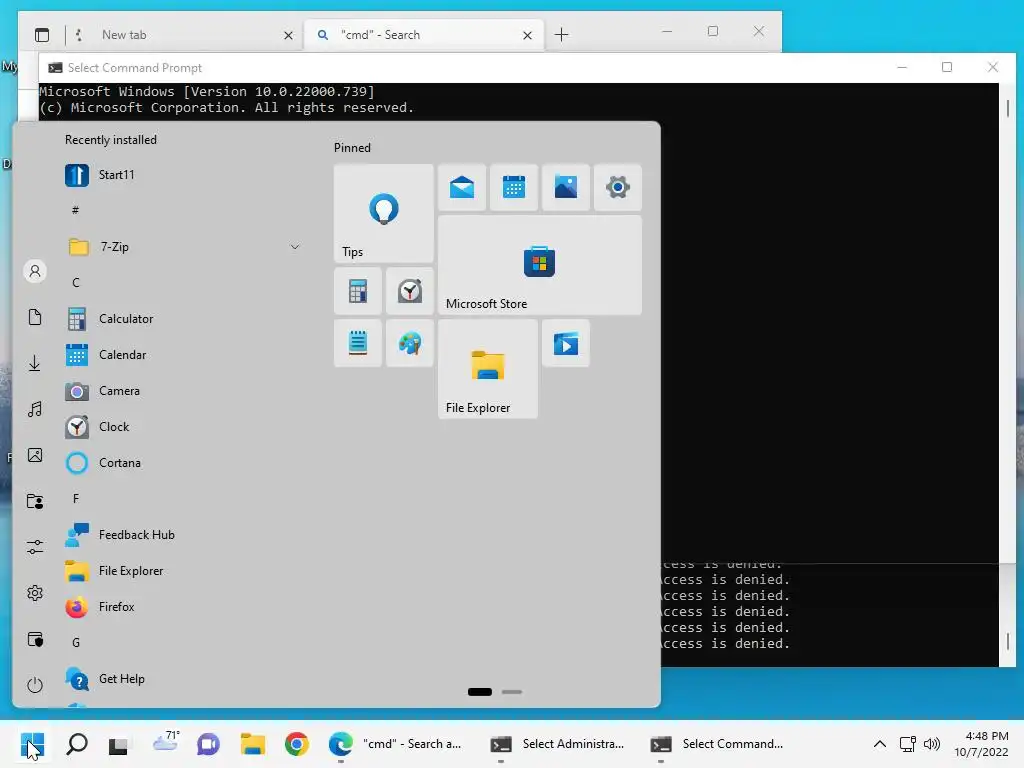Viewport: 1024px width, 768px height.
Task: Add a new tab in Edge
Action: tap(562, 35)
